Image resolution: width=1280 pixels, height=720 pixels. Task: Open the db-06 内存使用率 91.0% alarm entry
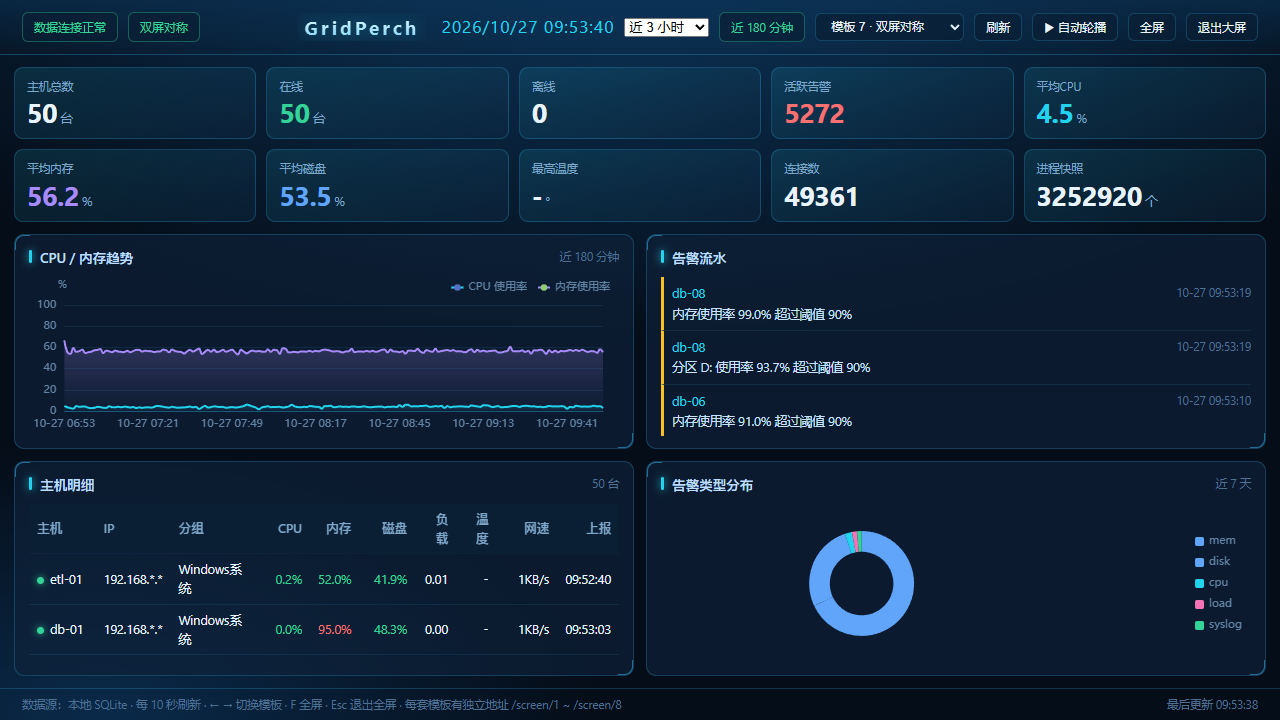tap(956, 411)
